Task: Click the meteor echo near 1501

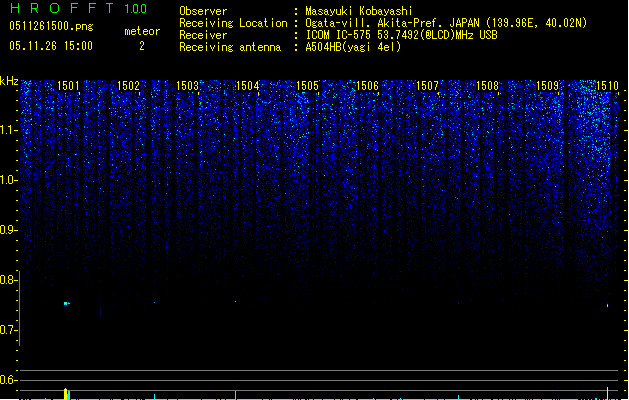Action: [67, 304]
